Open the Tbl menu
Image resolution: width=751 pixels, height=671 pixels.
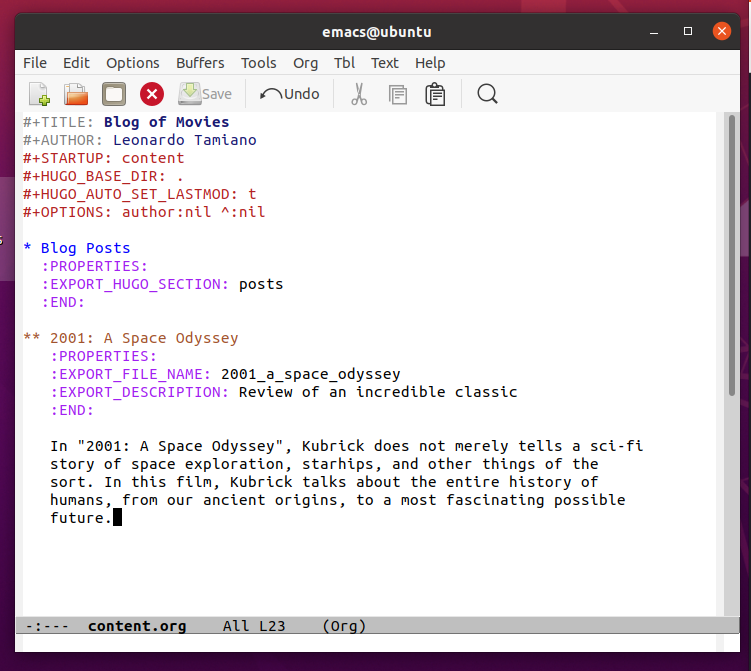344,63
